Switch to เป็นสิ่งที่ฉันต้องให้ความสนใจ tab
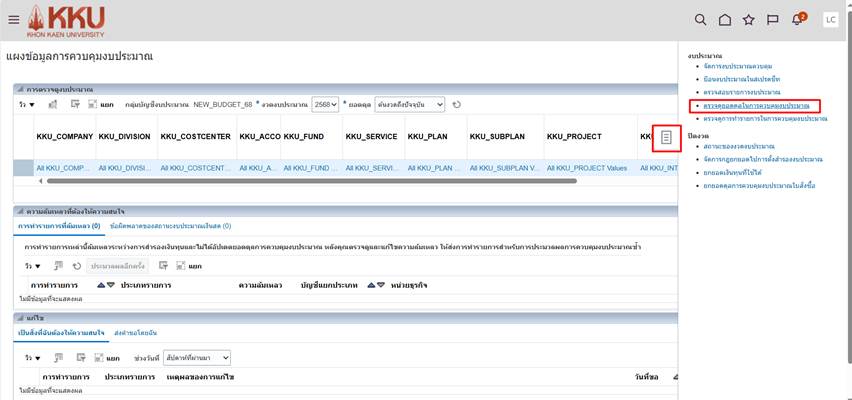The height and width of the screenshot is (400, 852). 61,332
